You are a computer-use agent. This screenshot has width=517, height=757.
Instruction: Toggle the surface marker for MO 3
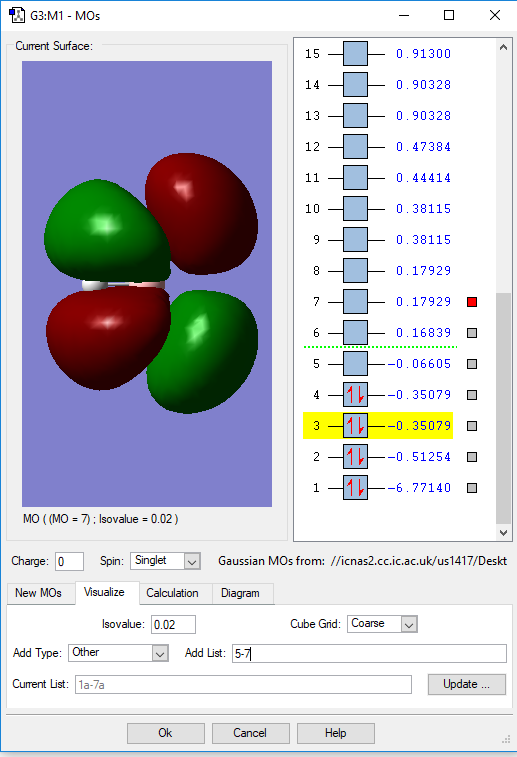point(472,426)
